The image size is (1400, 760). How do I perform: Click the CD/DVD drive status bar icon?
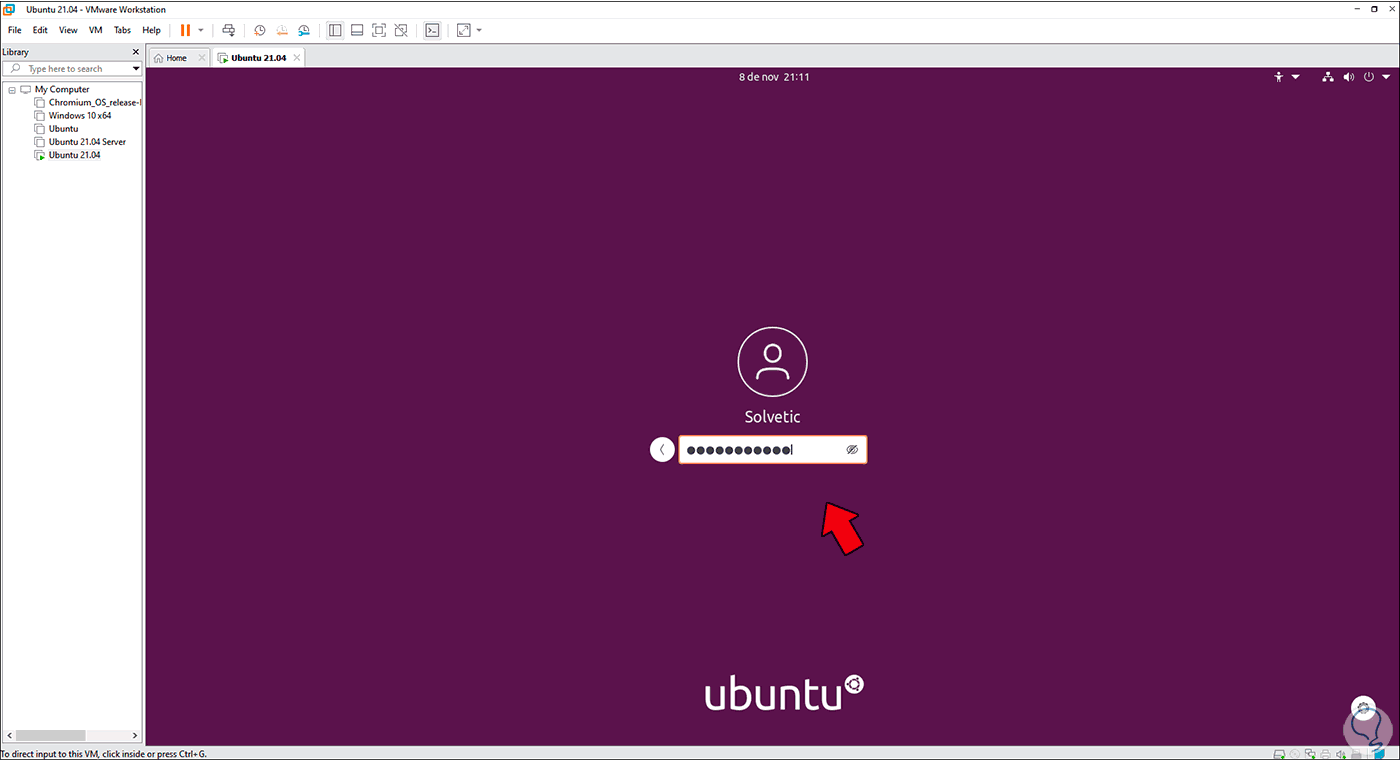click(1297, 753)
